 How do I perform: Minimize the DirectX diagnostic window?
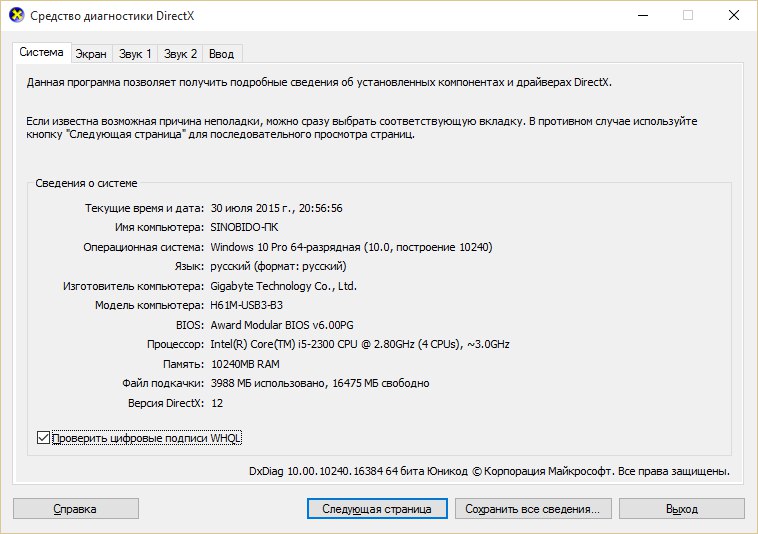[x=643, y=16]
